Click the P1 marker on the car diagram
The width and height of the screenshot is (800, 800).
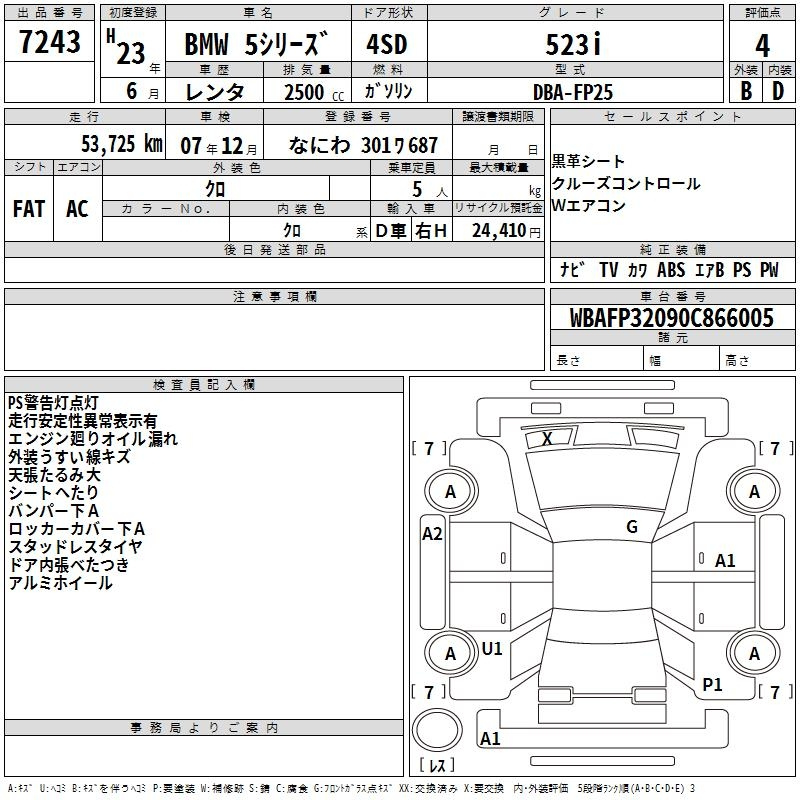[712, 685]
